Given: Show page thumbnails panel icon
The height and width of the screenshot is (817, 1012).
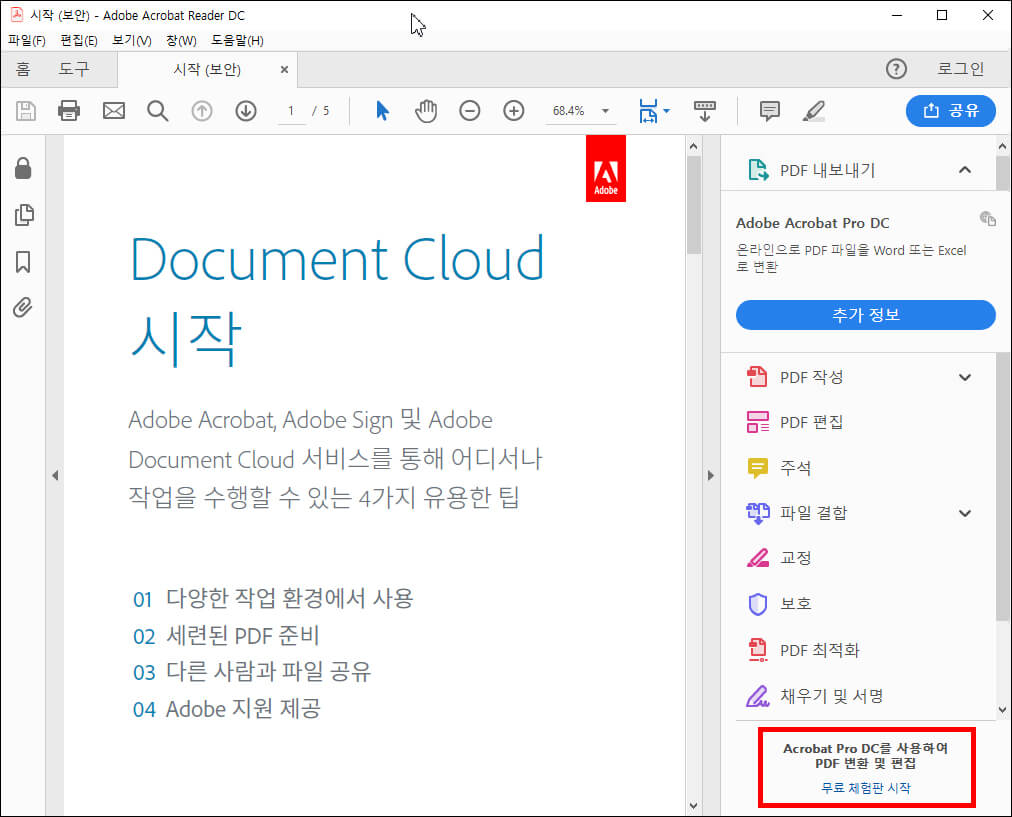Looking at the screenshot, I should coord(24,215).
